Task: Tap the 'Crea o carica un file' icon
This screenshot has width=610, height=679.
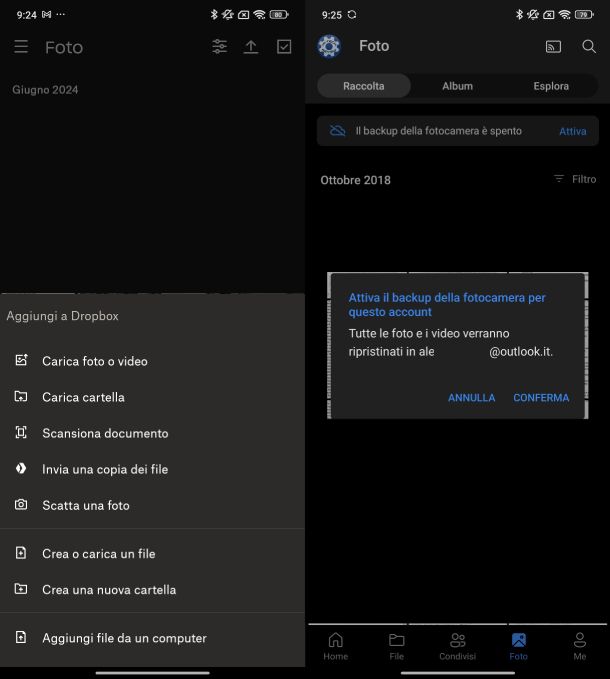Action: [21, 553]
